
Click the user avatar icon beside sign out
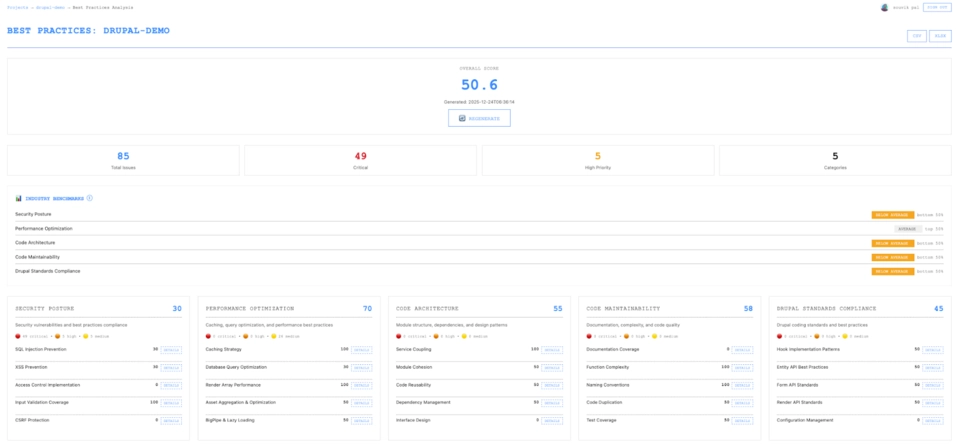[884, 7]
